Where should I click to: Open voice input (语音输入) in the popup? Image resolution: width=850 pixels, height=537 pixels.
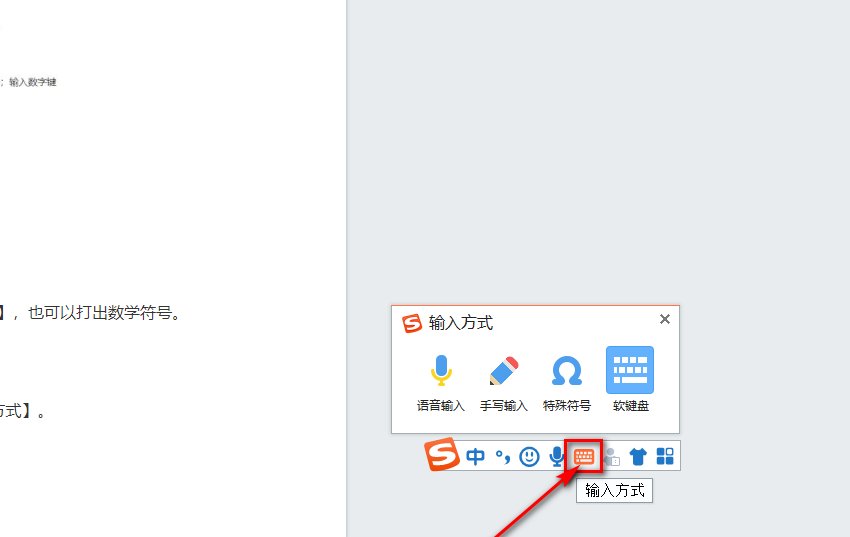(441, 382)
